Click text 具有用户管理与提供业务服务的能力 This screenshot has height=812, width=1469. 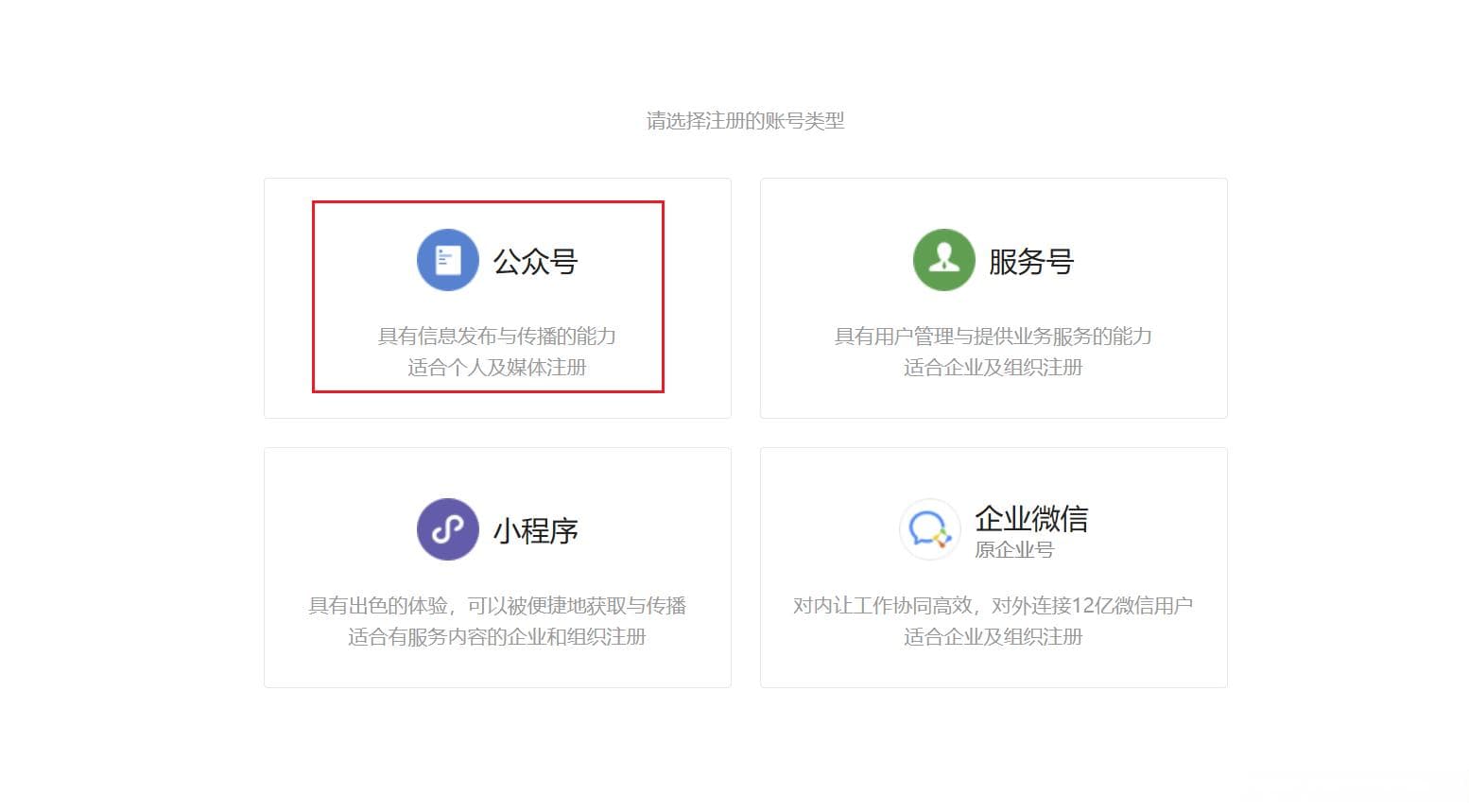[x=994, y=337]
